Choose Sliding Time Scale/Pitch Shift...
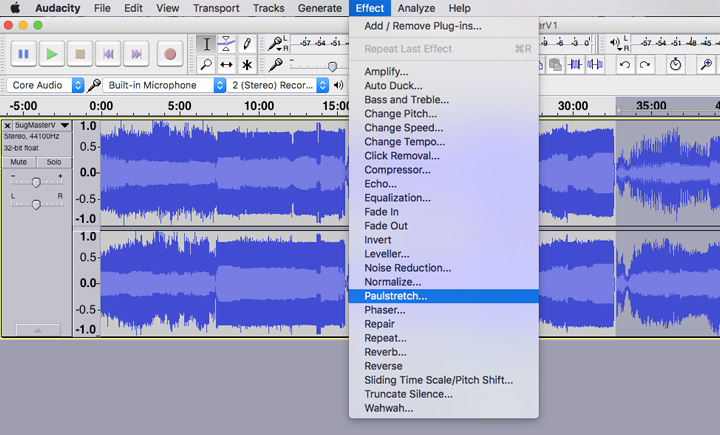 [x=444, y=380]
